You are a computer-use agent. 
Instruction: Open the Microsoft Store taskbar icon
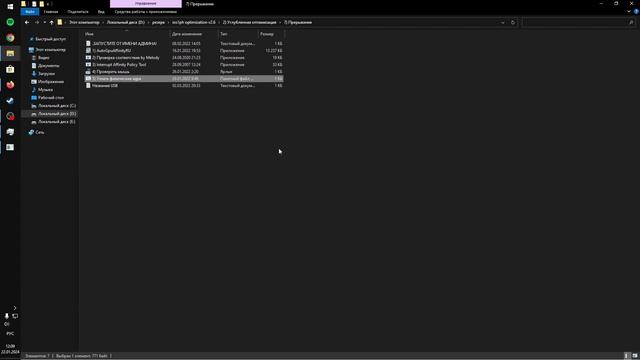point(10,69)
